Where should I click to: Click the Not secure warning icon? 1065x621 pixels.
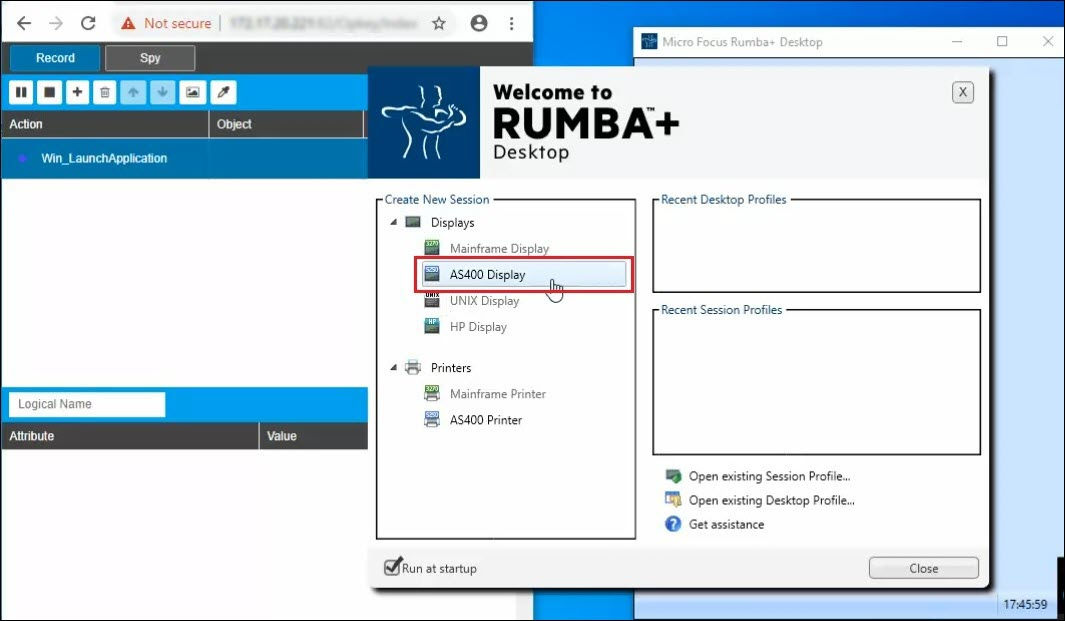tap(128, 23)
